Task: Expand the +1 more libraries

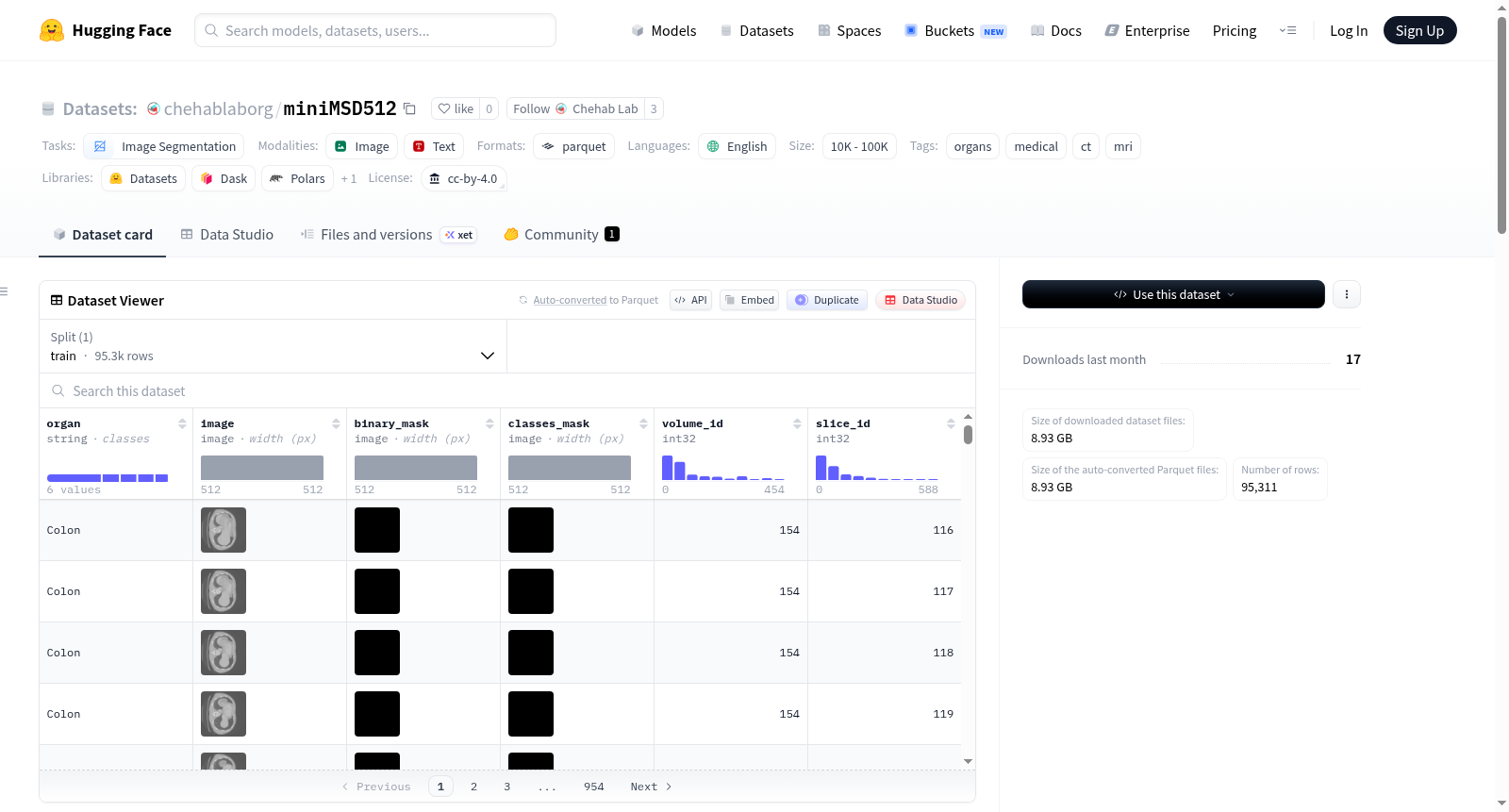Action: tap(349, 178)
